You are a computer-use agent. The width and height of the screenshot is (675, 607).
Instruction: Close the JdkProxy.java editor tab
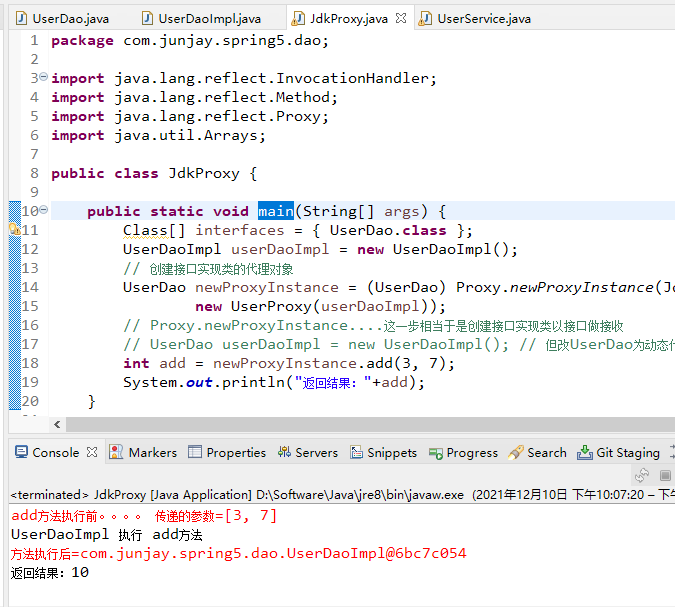point(401,18)
